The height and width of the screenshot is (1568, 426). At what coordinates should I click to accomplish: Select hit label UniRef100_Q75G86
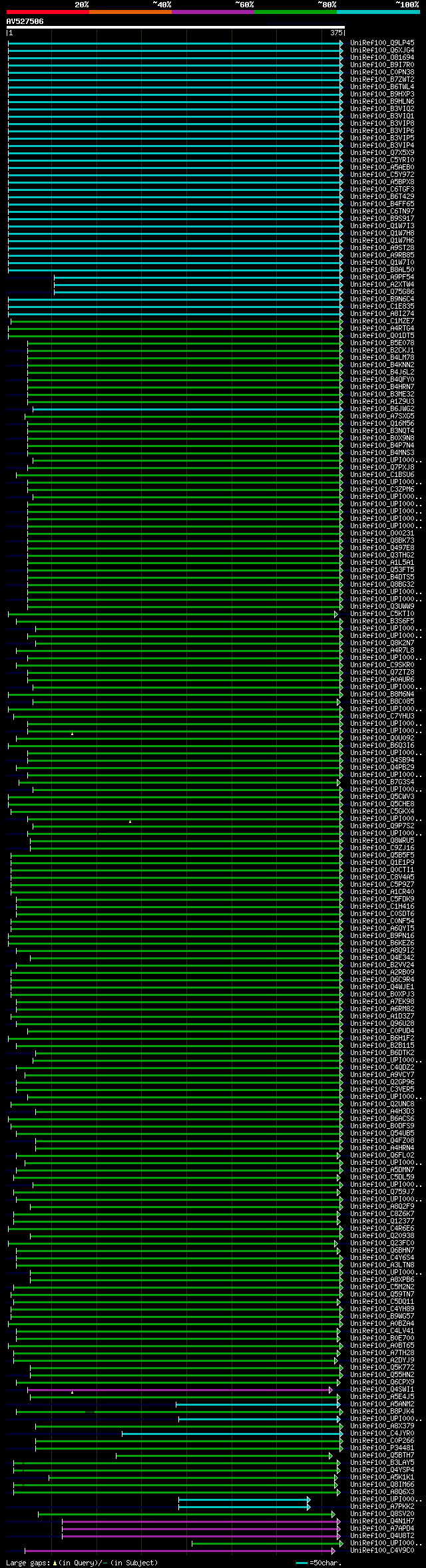click(382, 292)
